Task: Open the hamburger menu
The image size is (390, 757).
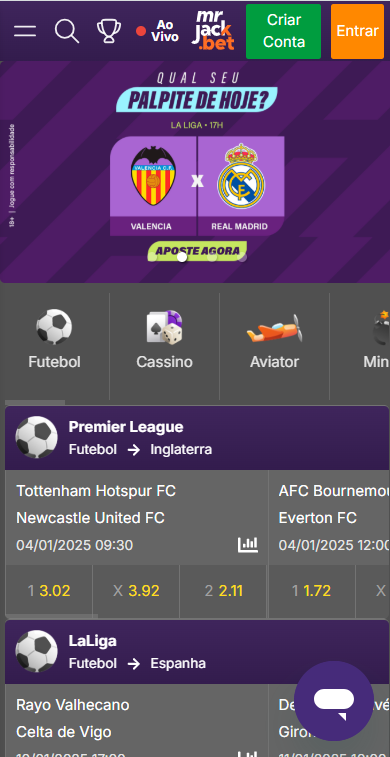Action: coord(25,31)
